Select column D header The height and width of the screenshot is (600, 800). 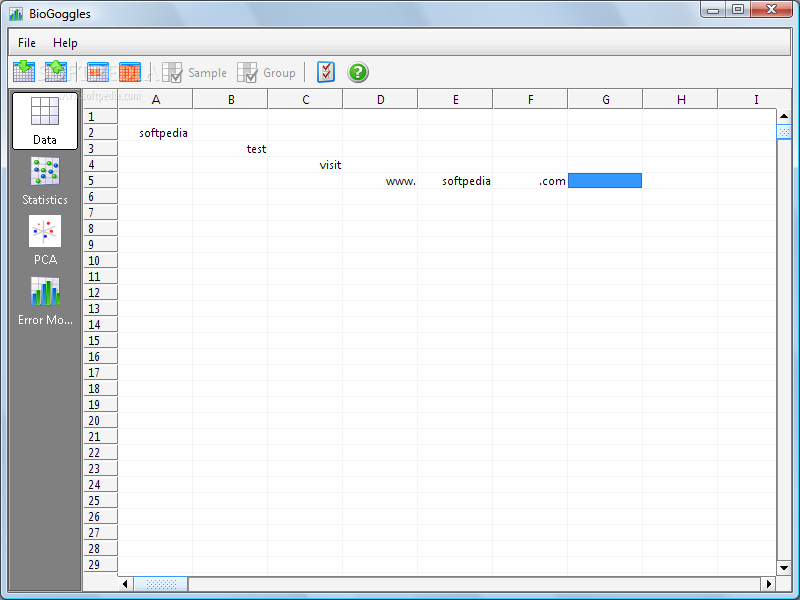(381, 99)
